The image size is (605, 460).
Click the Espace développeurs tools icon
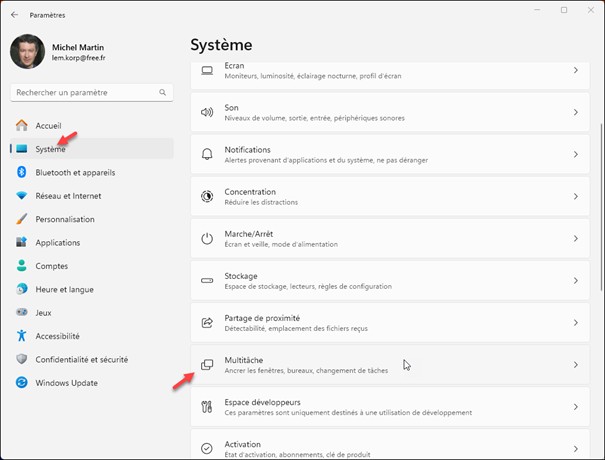click(x=207, y=407)
